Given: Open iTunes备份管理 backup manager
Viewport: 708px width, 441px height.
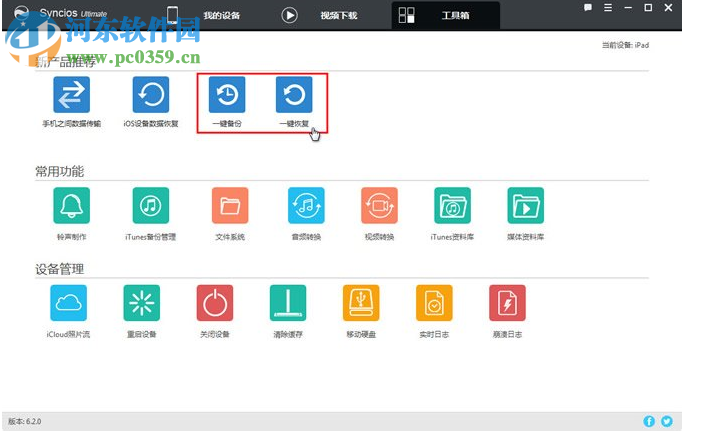Looking at the screenshot, I should click(151, 205).
